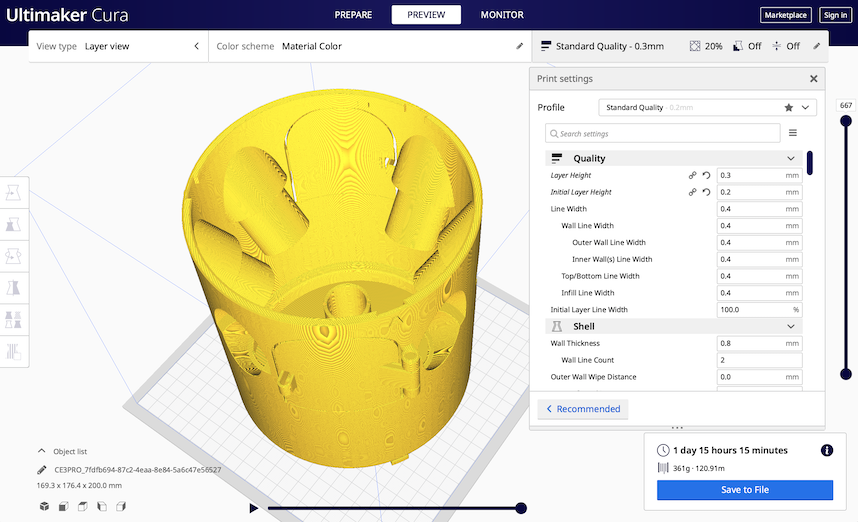Open settings visibility hamburger menu
This screenshot has width=858, height=522.
pos(792,133)
